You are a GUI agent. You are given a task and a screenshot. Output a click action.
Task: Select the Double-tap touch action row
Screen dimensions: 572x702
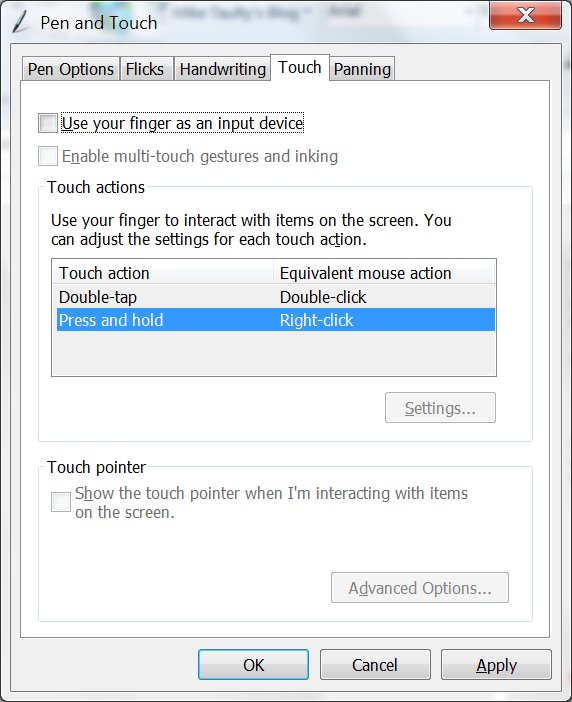[x=276, y=297]
